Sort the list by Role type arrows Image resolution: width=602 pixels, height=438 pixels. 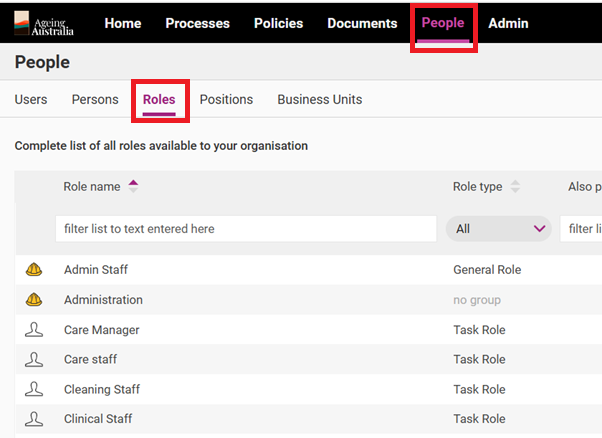(515, 186)
